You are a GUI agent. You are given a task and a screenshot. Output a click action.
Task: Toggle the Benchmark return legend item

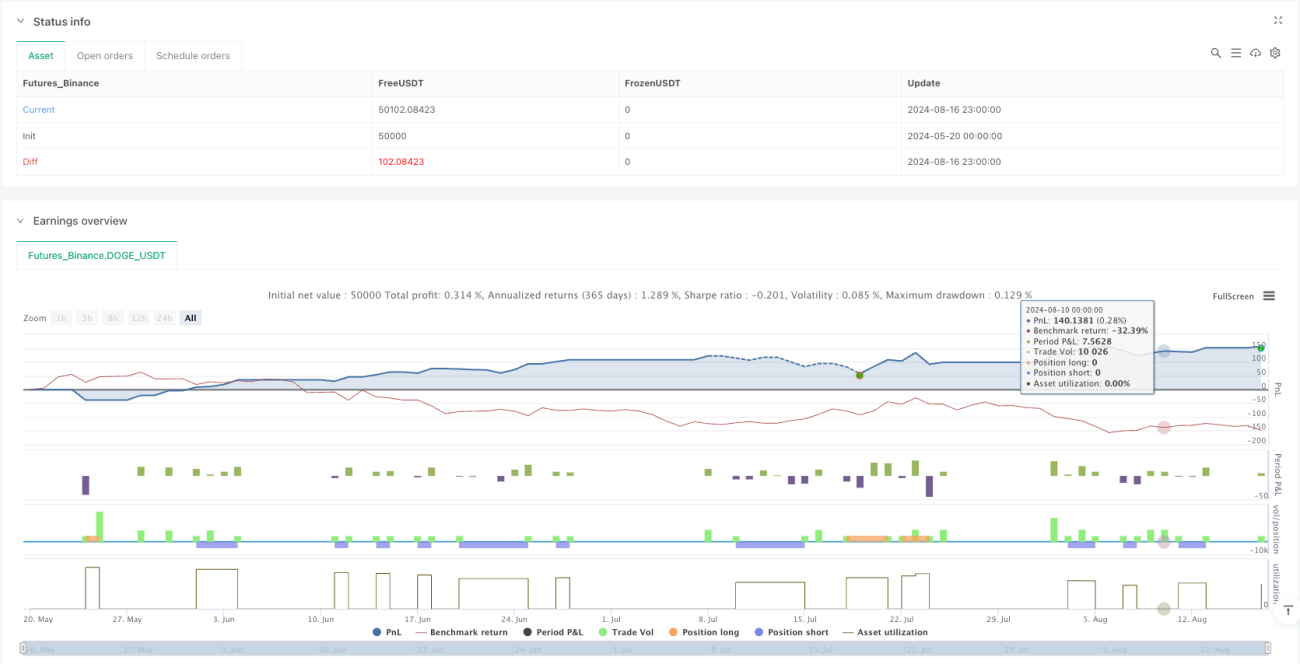(461, 632)
